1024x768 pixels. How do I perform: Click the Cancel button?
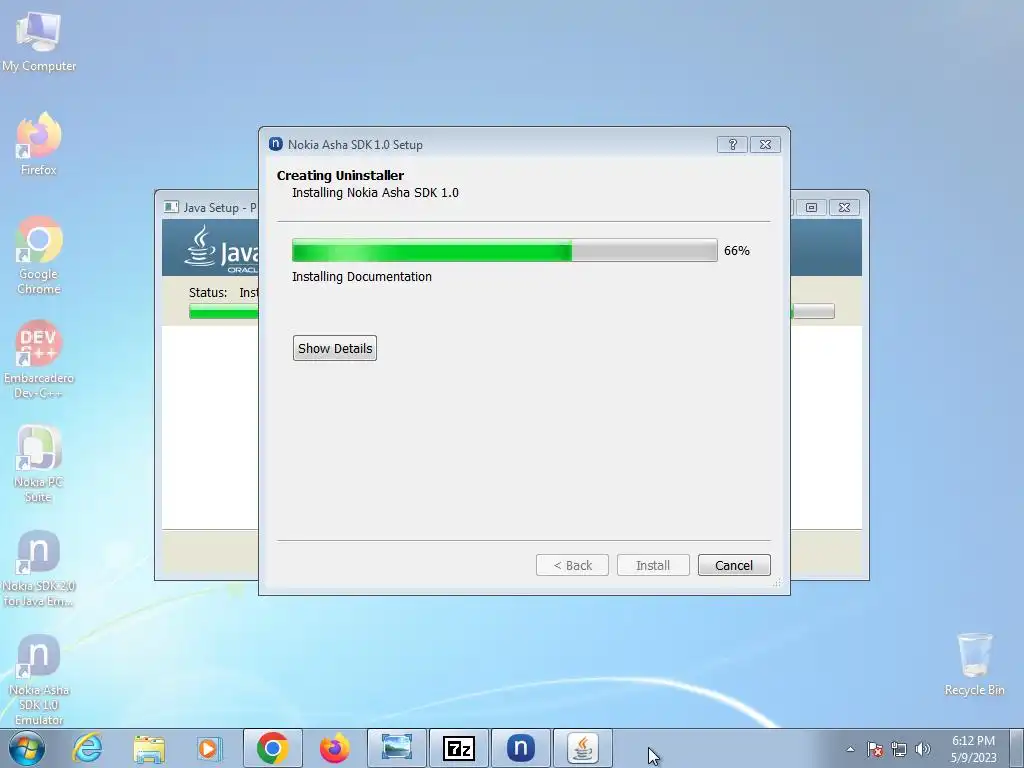(x=734, y=566)
